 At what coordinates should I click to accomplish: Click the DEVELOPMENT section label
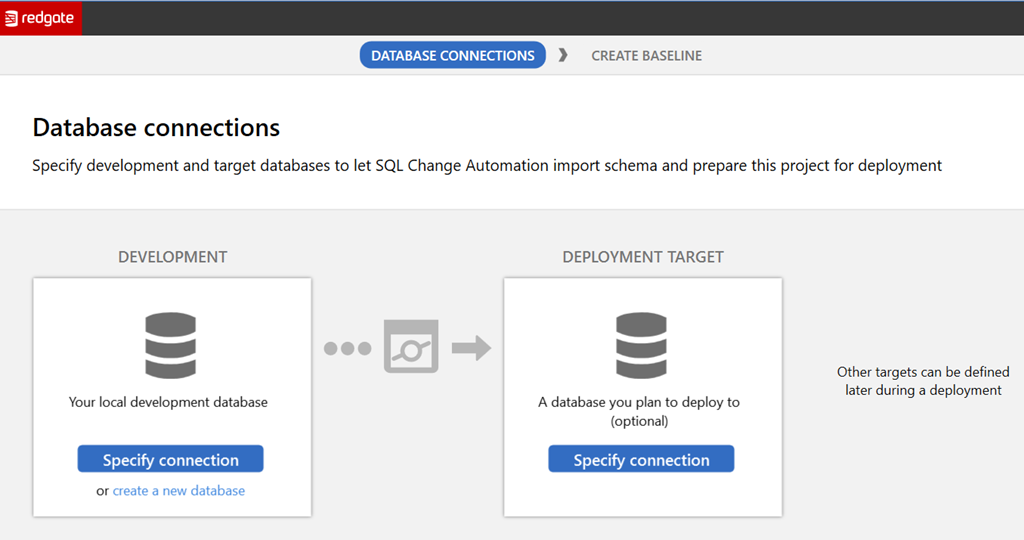tap(172, 257)
